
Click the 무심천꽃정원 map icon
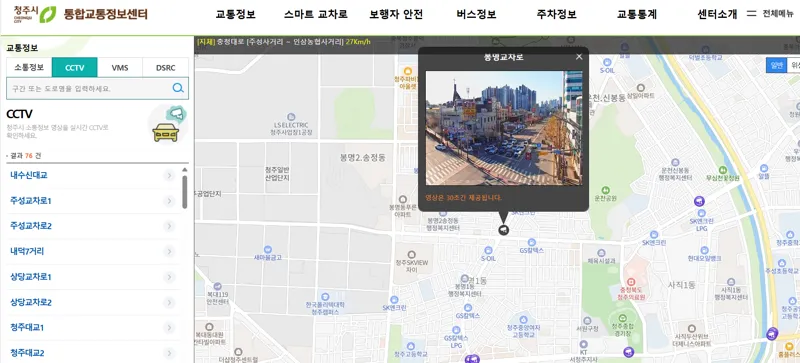722,170
